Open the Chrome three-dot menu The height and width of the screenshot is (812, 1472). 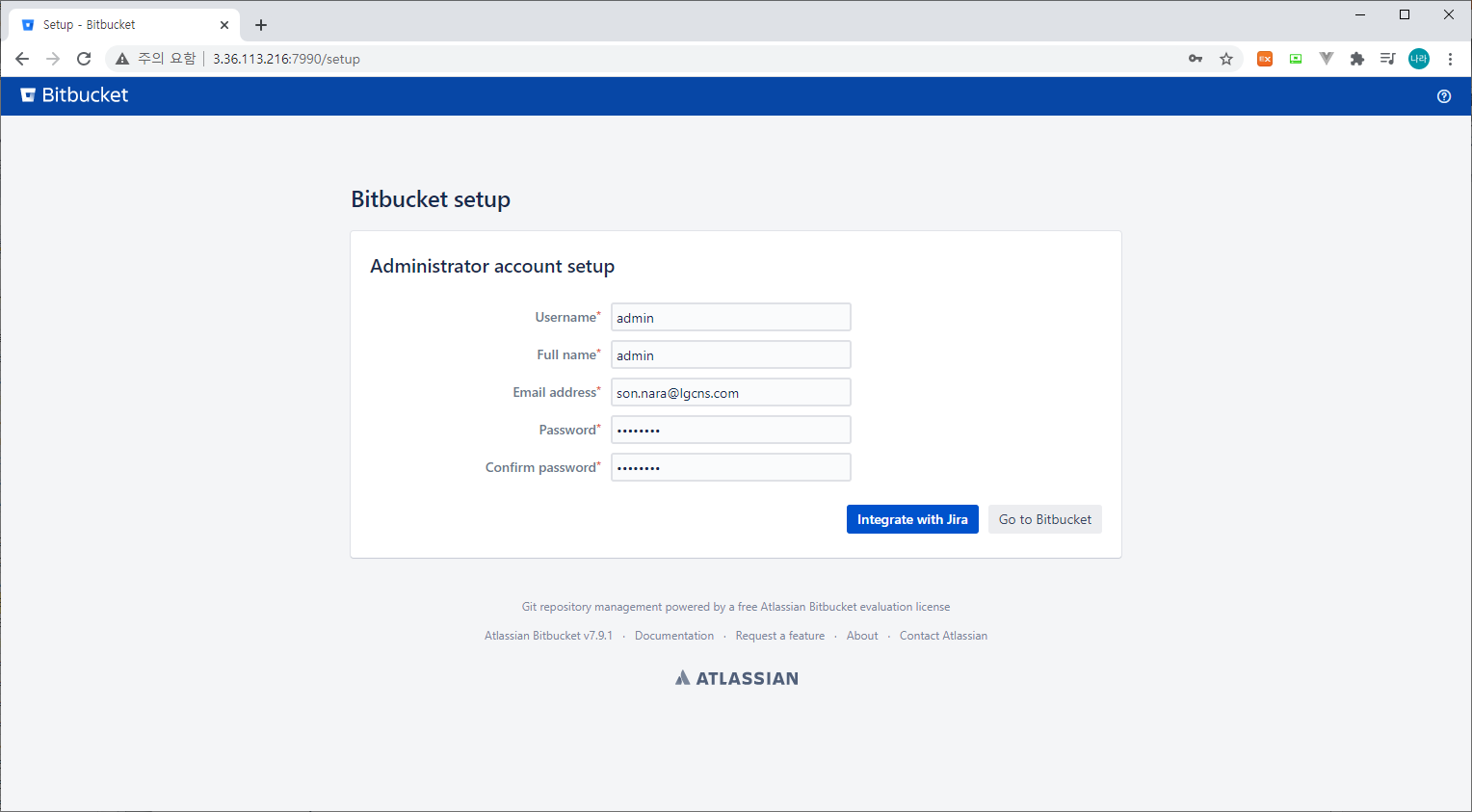pos(1450,59)
